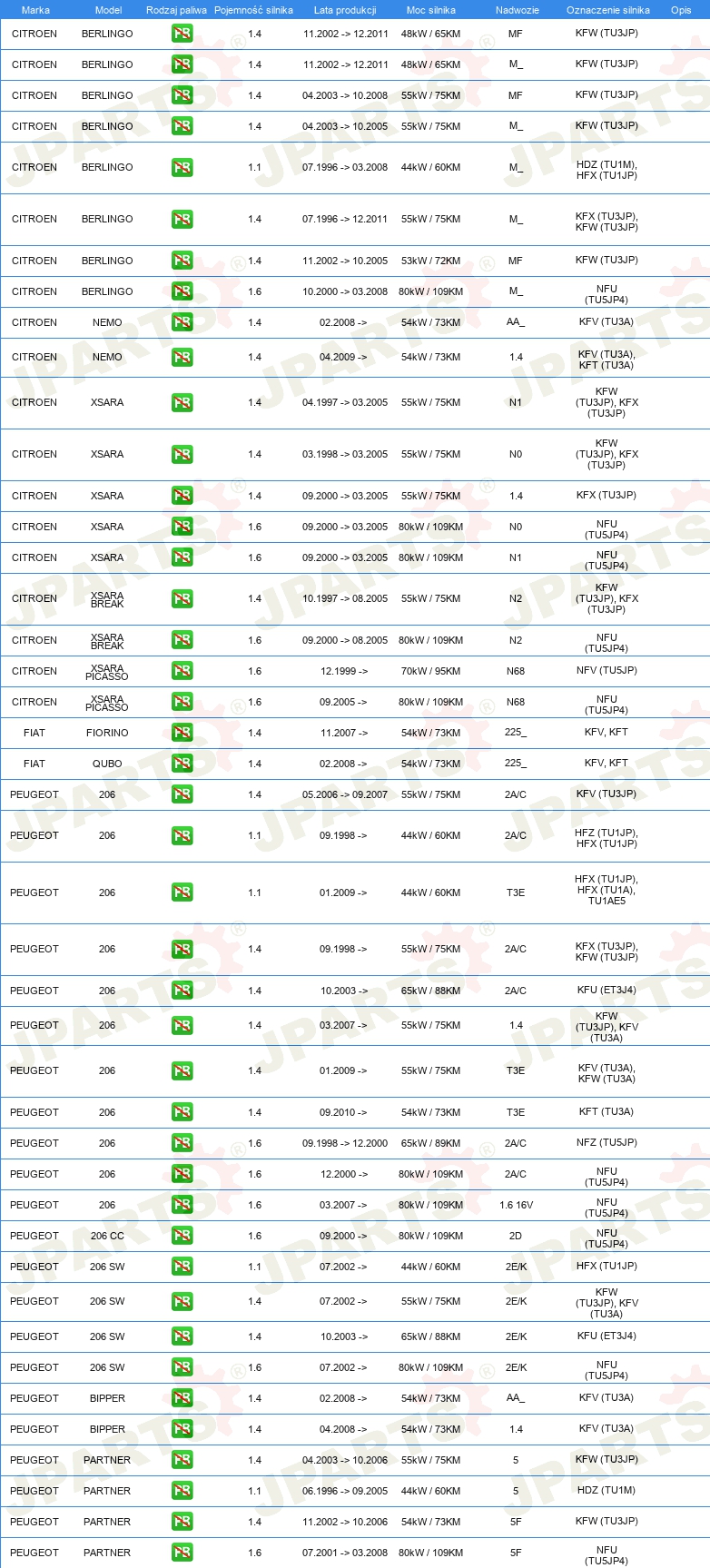The image size is (710, 1568).
Task: Click the Moc silnika column header
Action: [x=431, y=10]
